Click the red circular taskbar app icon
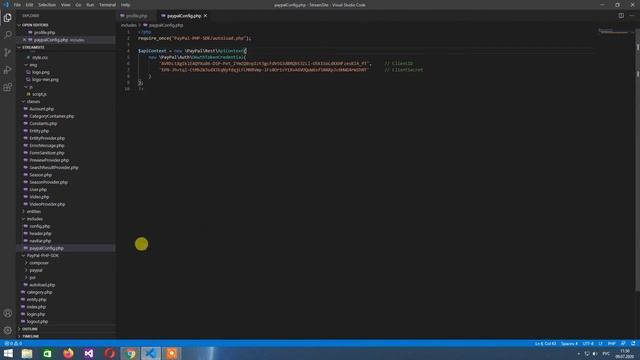640x360 pixels. (109, 353)
